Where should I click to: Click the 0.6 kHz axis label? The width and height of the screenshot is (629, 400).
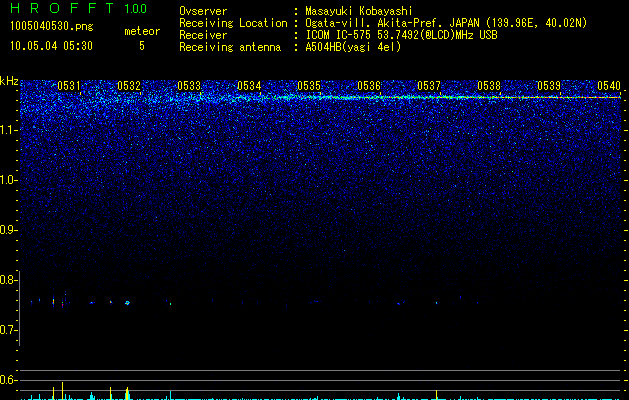tap(8, 380)
